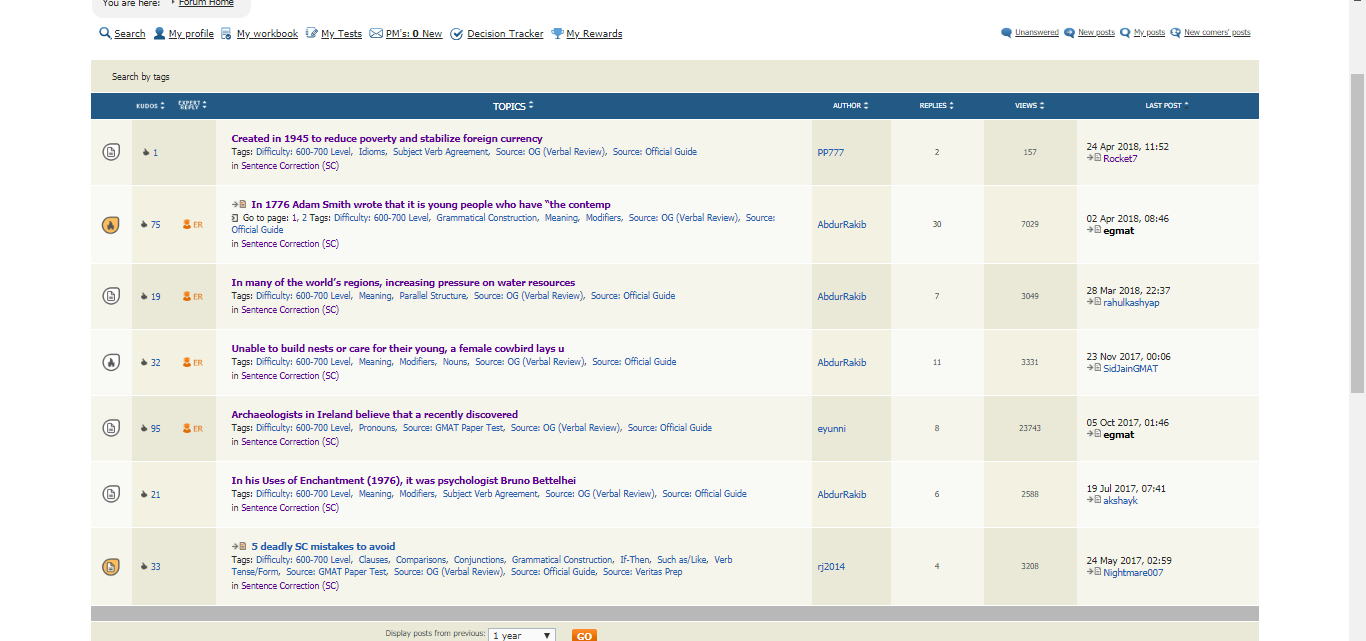Open Search using the magnifier icon
This screenshot has width=1366, height=641.
point(105,33)
